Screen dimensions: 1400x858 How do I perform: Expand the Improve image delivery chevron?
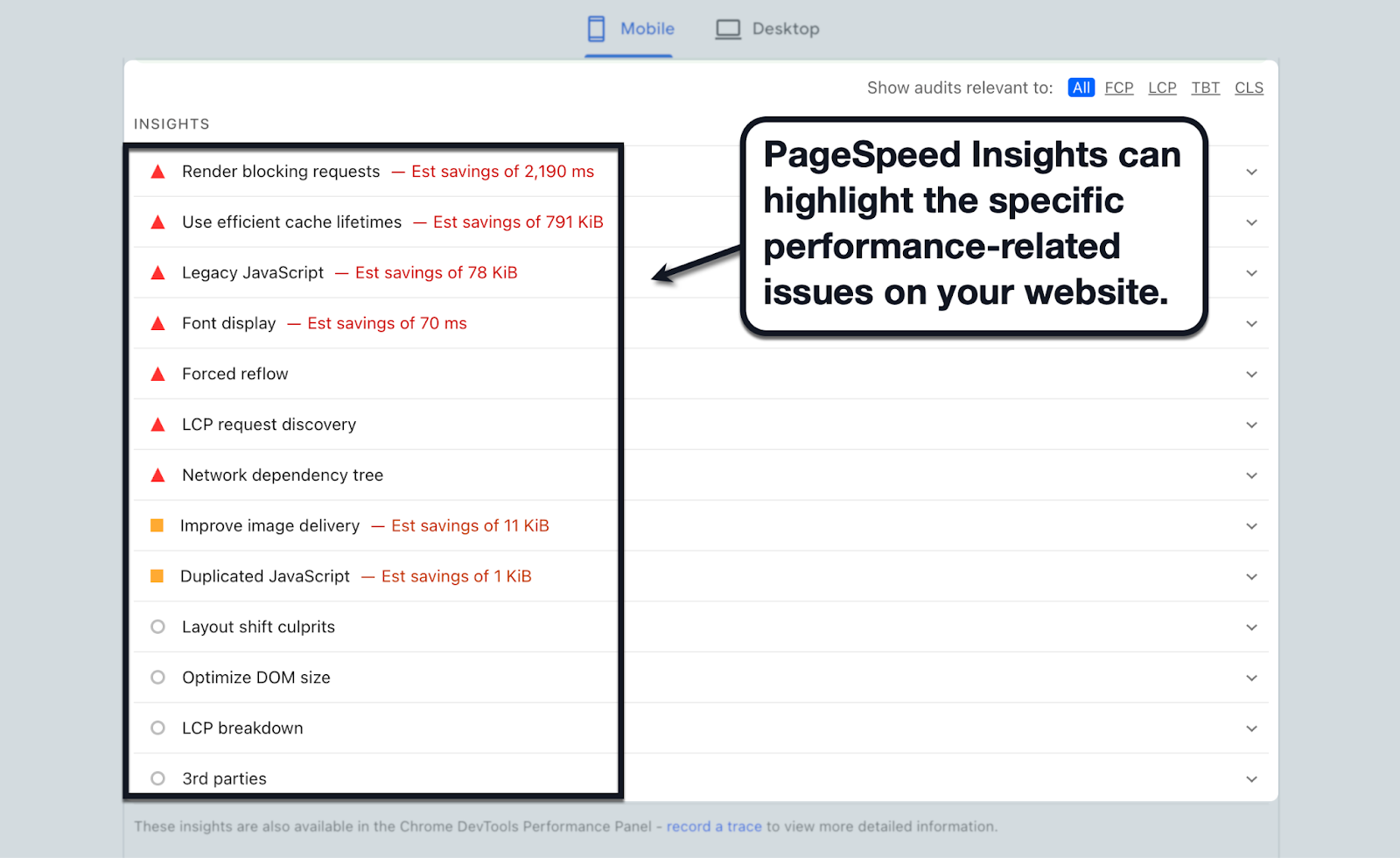point(1252,526)
